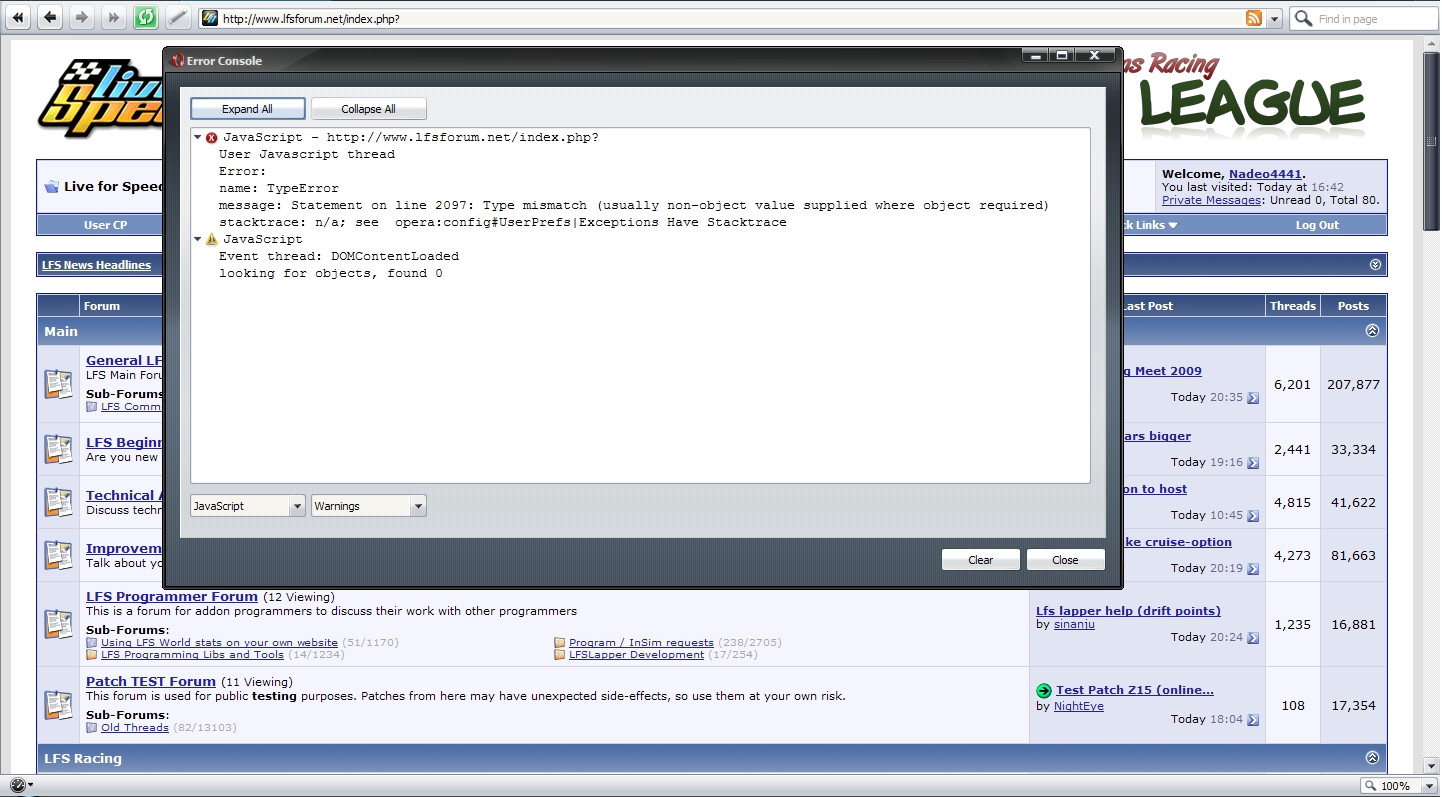This screenshot has height=797, width=1442.
Task: Click the site favicon in the address bar
Action: (x=210, y=18)
